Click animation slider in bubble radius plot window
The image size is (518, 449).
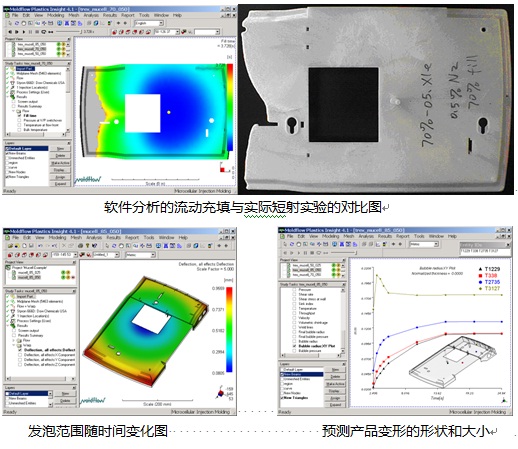click(343, 253)
